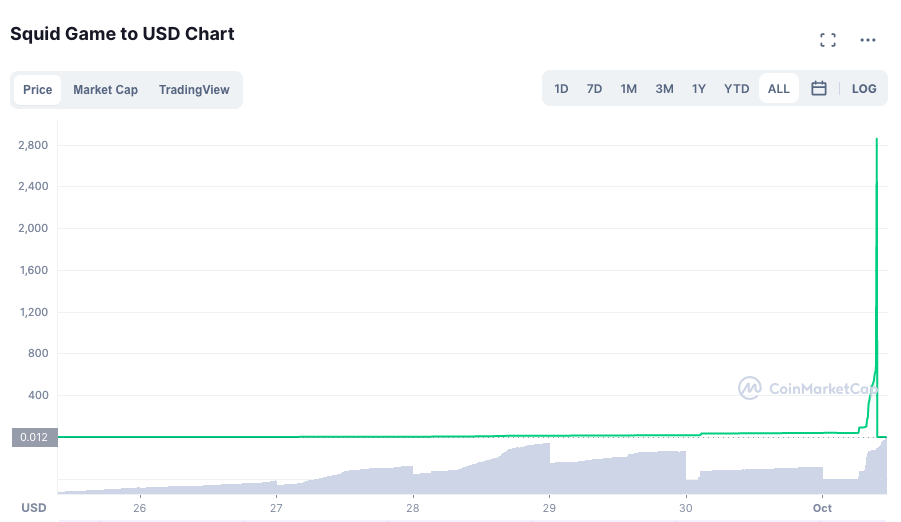Open the three-dot more options menu

[x=868, y=40]
